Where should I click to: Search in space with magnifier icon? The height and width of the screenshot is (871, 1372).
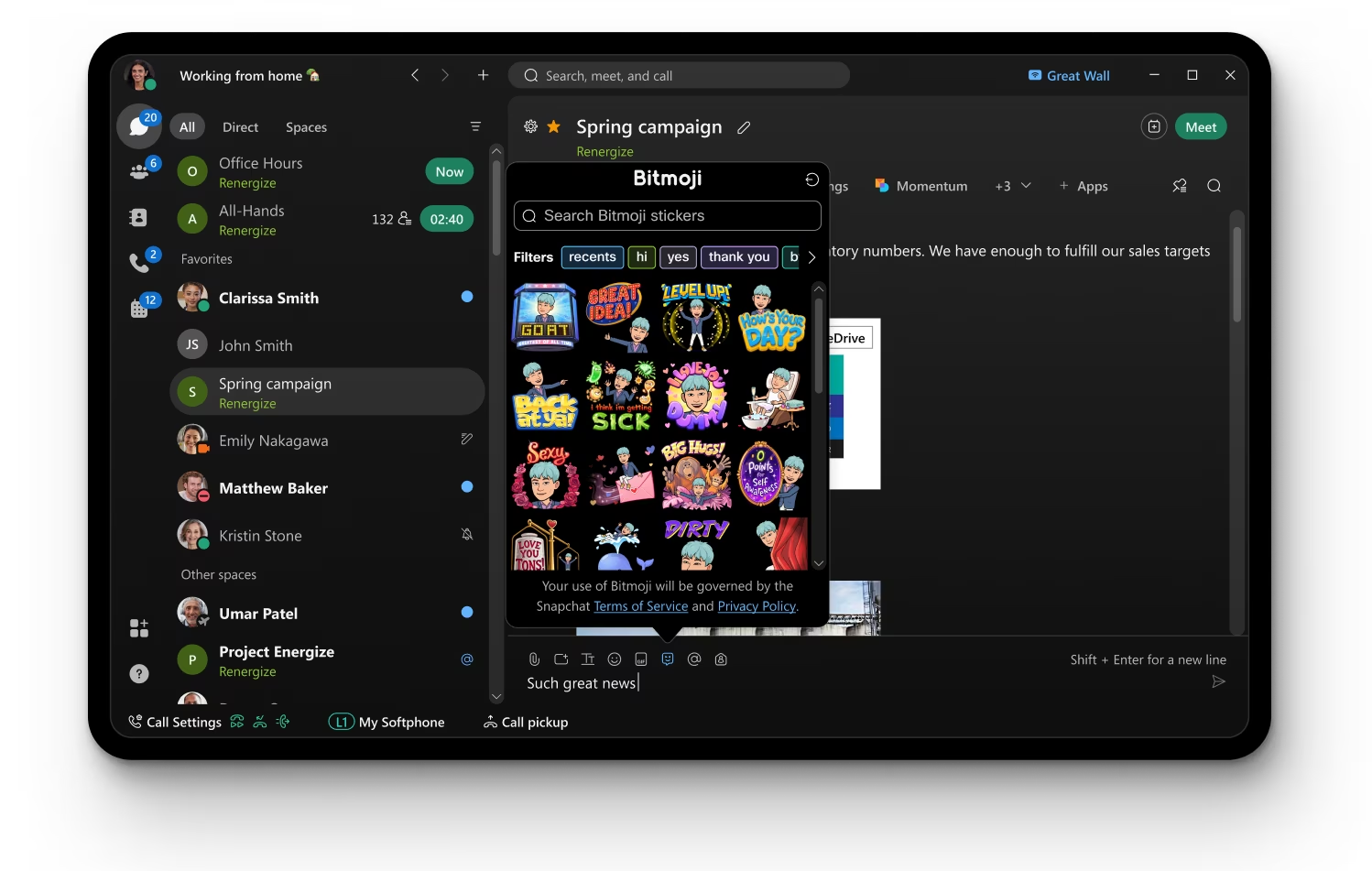(1214, 186)
